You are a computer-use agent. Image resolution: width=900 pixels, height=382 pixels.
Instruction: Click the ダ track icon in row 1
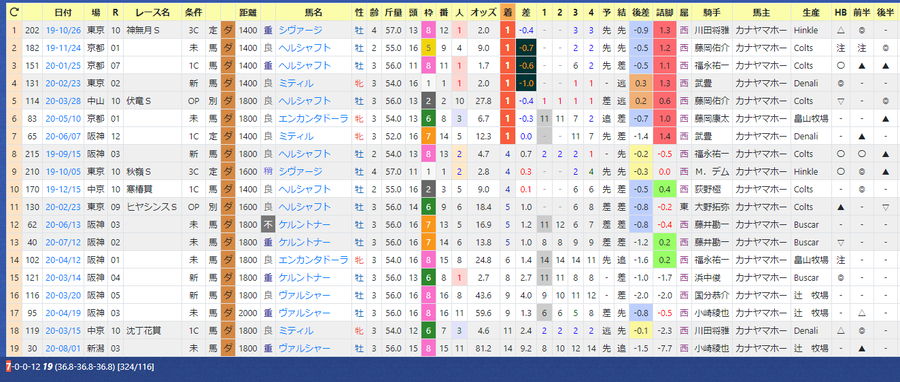(x=228, y=30)
